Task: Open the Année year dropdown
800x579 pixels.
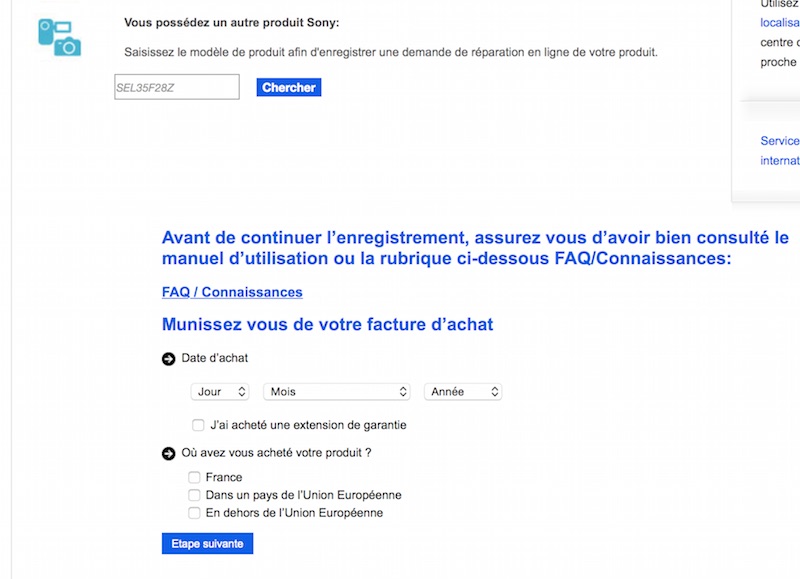Action: 463,392
